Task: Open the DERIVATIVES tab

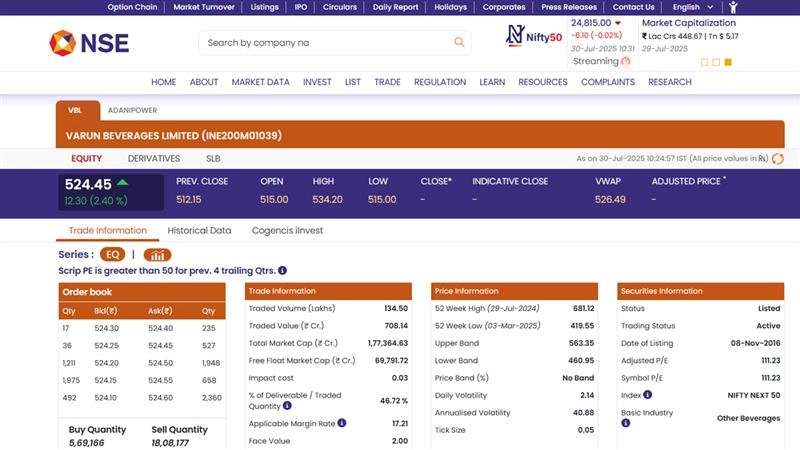Action: click(154, 158)
